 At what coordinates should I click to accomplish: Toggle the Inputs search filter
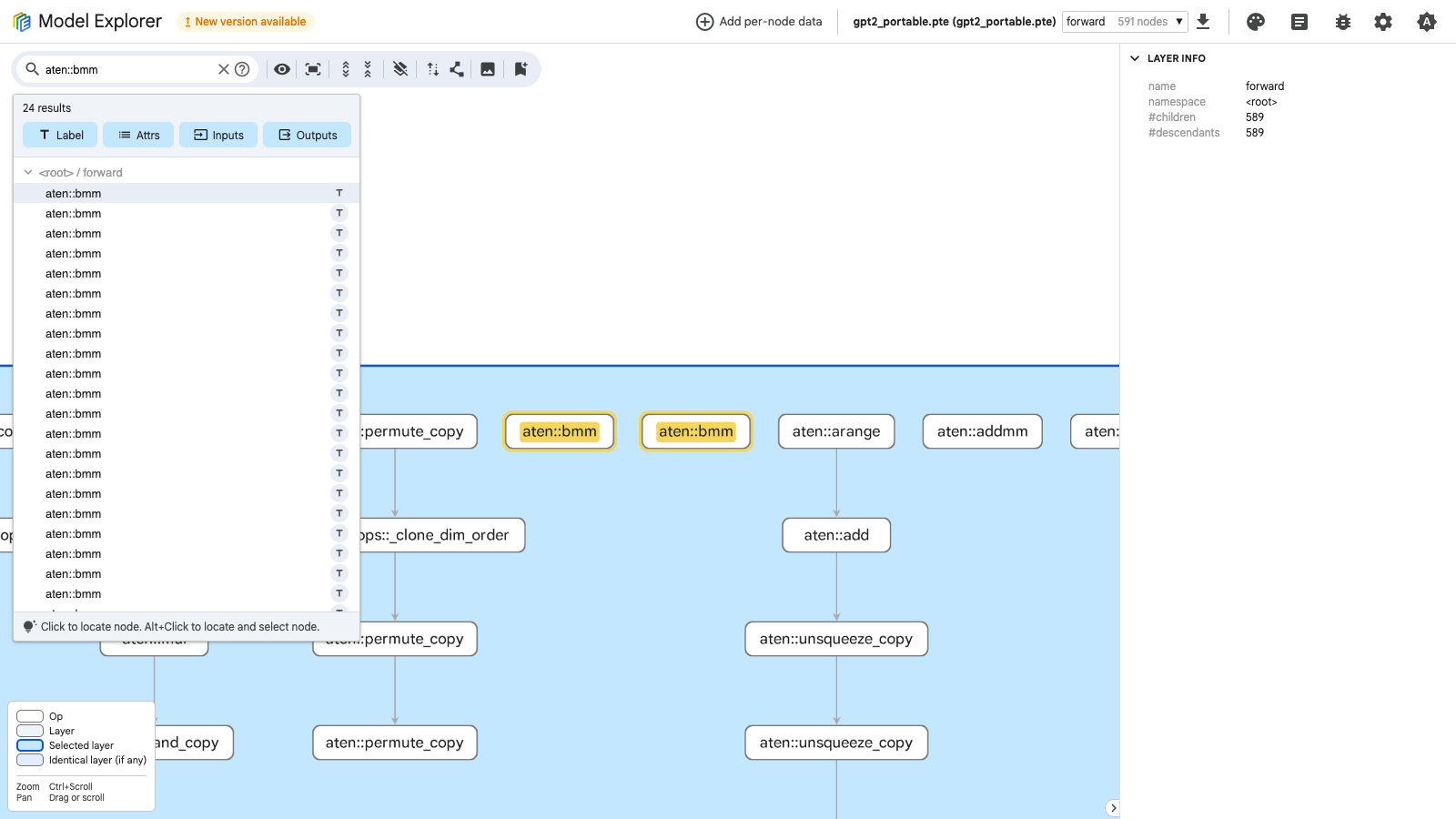218,135
